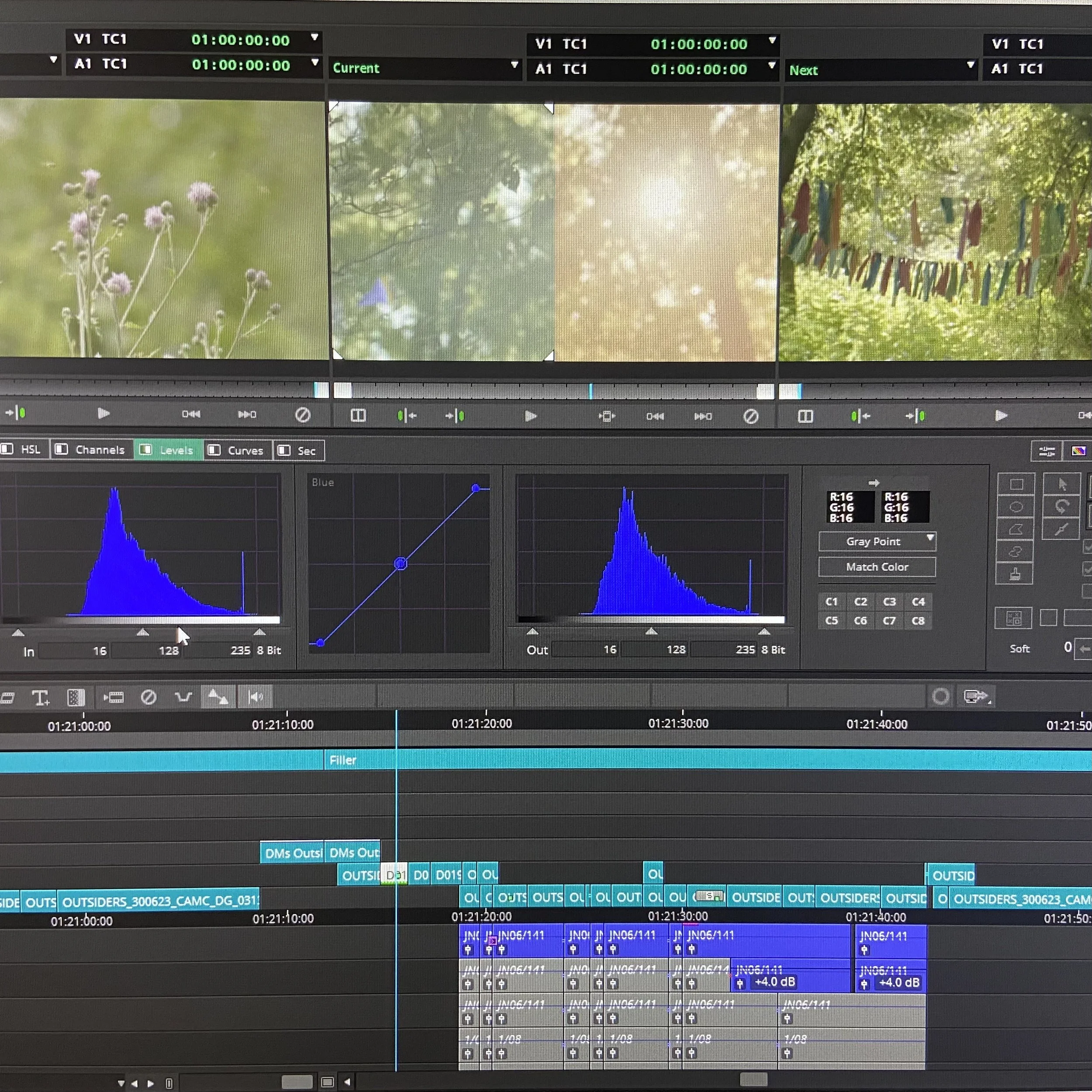Click the Title tool icon
The image size is (1092, 1092).
40,698
